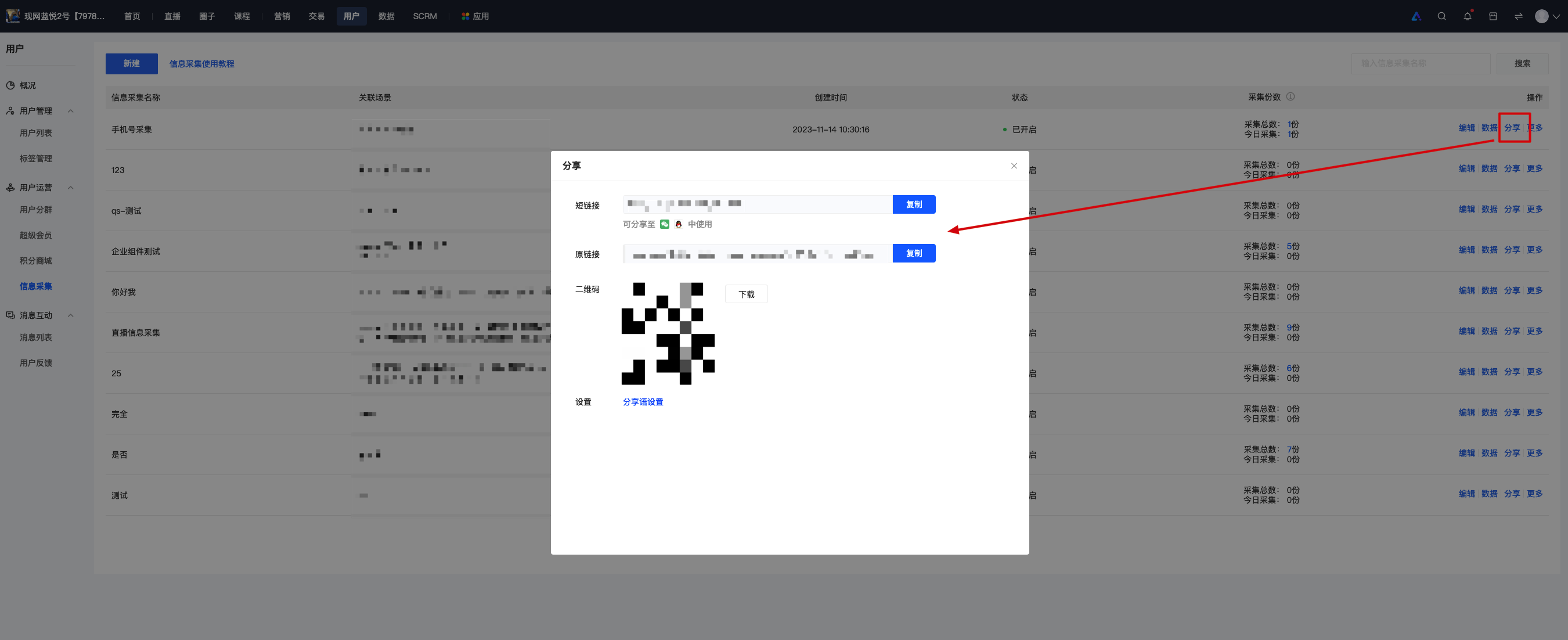Click 数据 for 是否 row
This screenshot has width=1568, height=640.
[1489, 454]
